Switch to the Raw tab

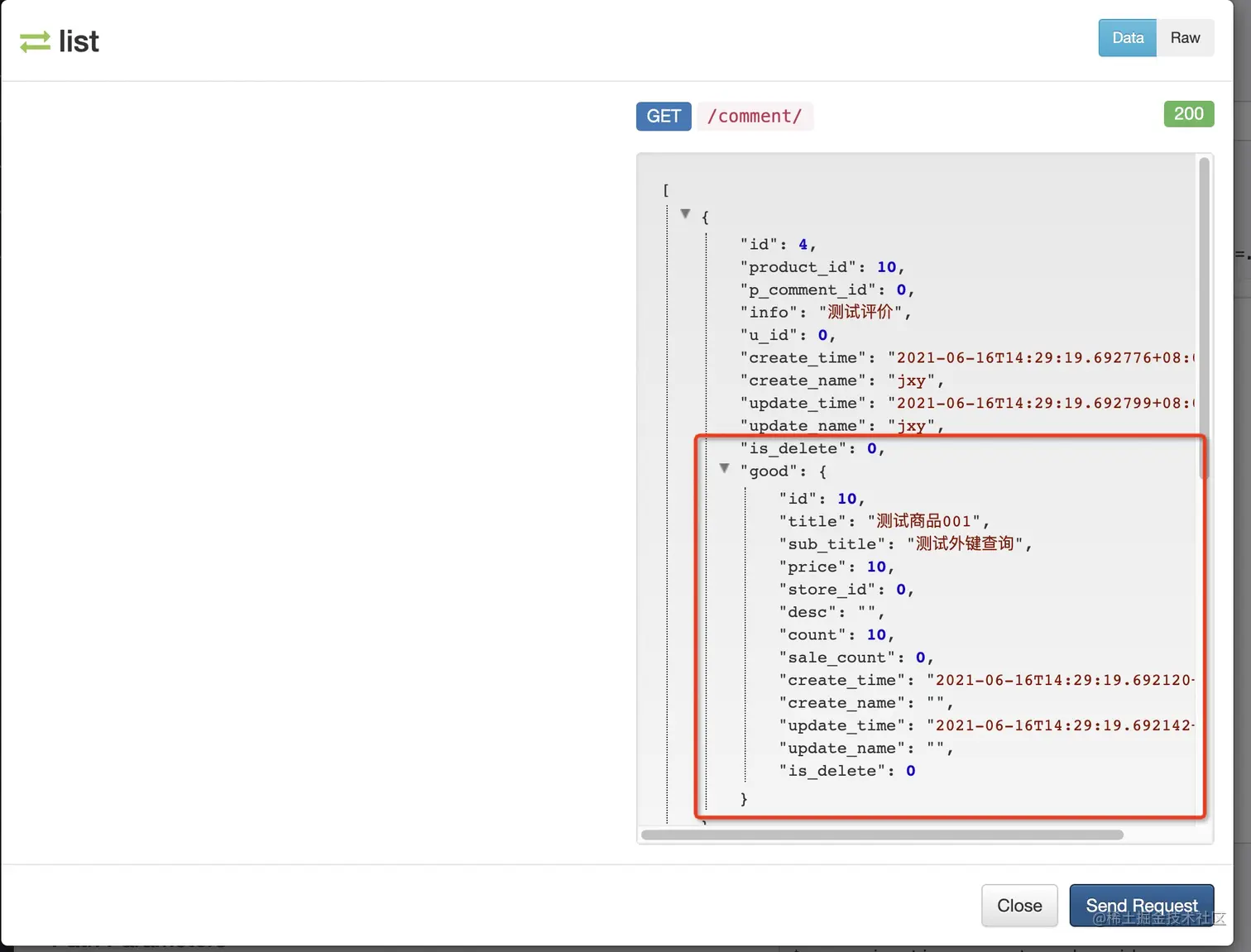click(1185, 38)
